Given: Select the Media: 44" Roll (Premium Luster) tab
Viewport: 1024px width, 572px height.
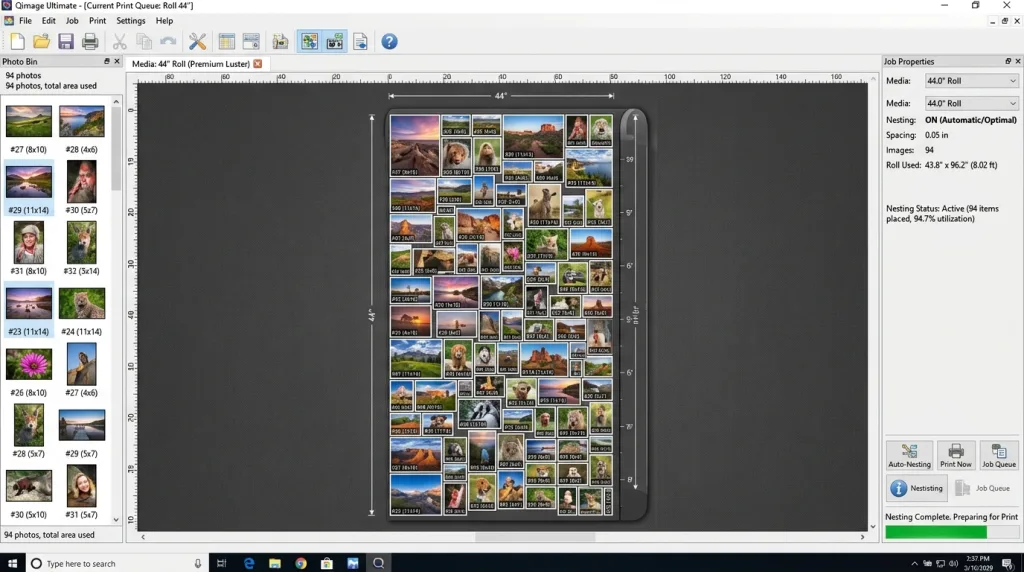Looking at the screenshot, I should tap(190, 64).
